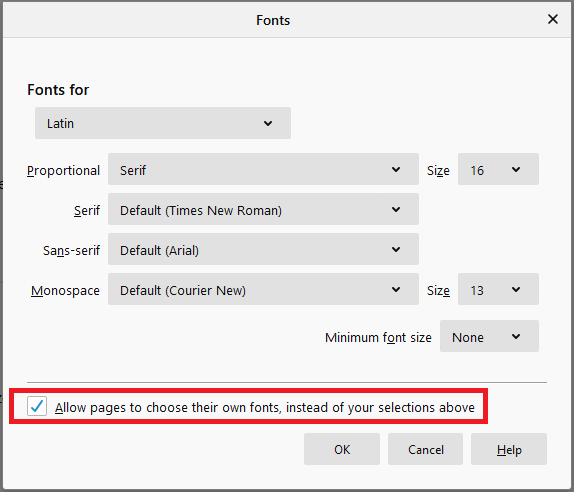574x492 pixels.
Task: Close the Fonts dialog with the X
Action: coord(553,19)
